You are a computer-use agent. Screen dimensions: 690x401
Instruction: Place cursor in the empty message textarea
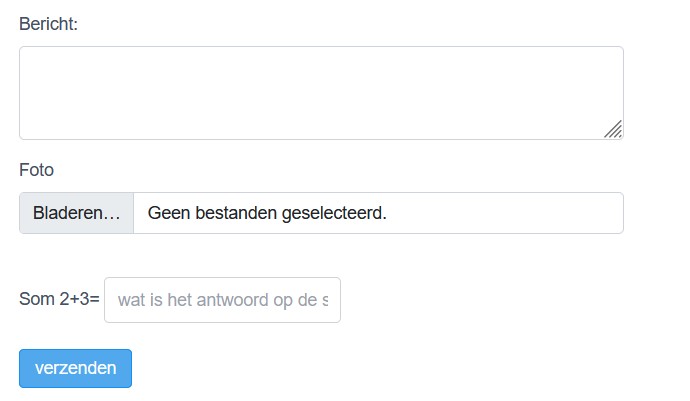tap(321, 93)
